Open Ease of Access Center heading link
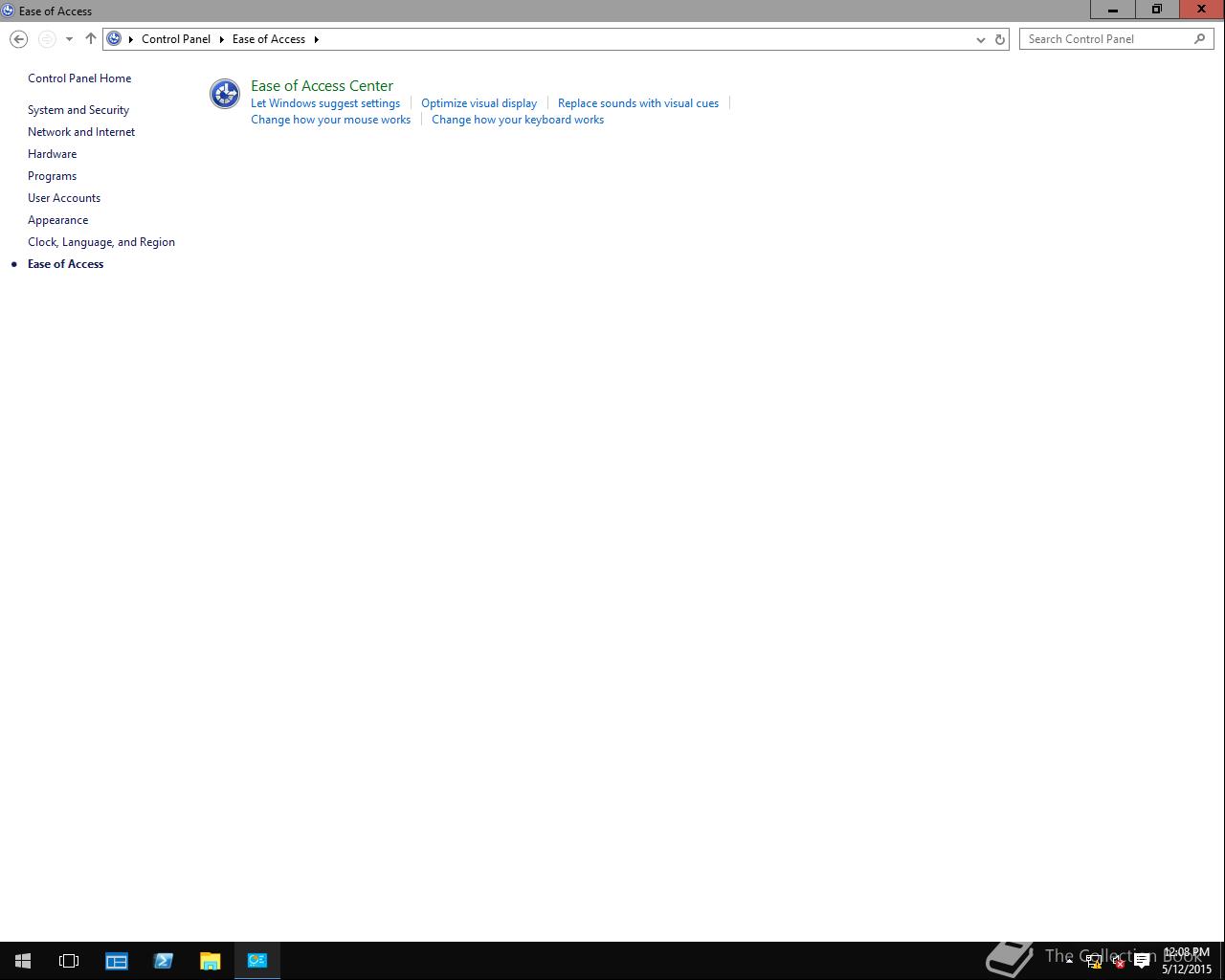 [322, 86]
